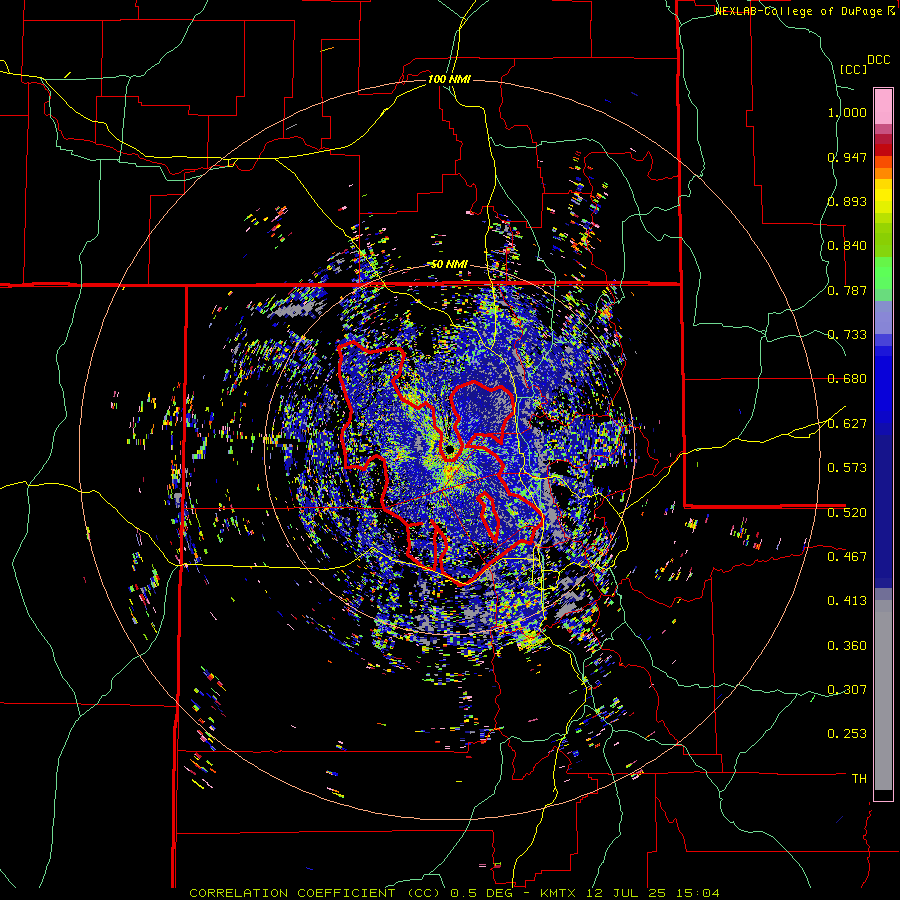Select the 0.360 scale value
This screenshot has width=900, height=900.
(847, 646)
